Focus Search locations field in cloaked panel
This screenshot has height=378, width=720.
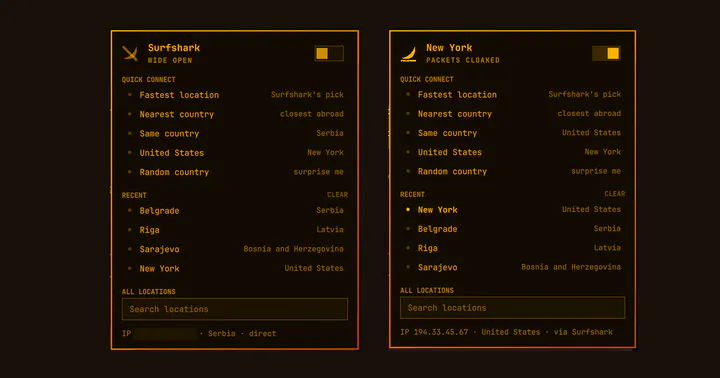click(x=512, y=308)
